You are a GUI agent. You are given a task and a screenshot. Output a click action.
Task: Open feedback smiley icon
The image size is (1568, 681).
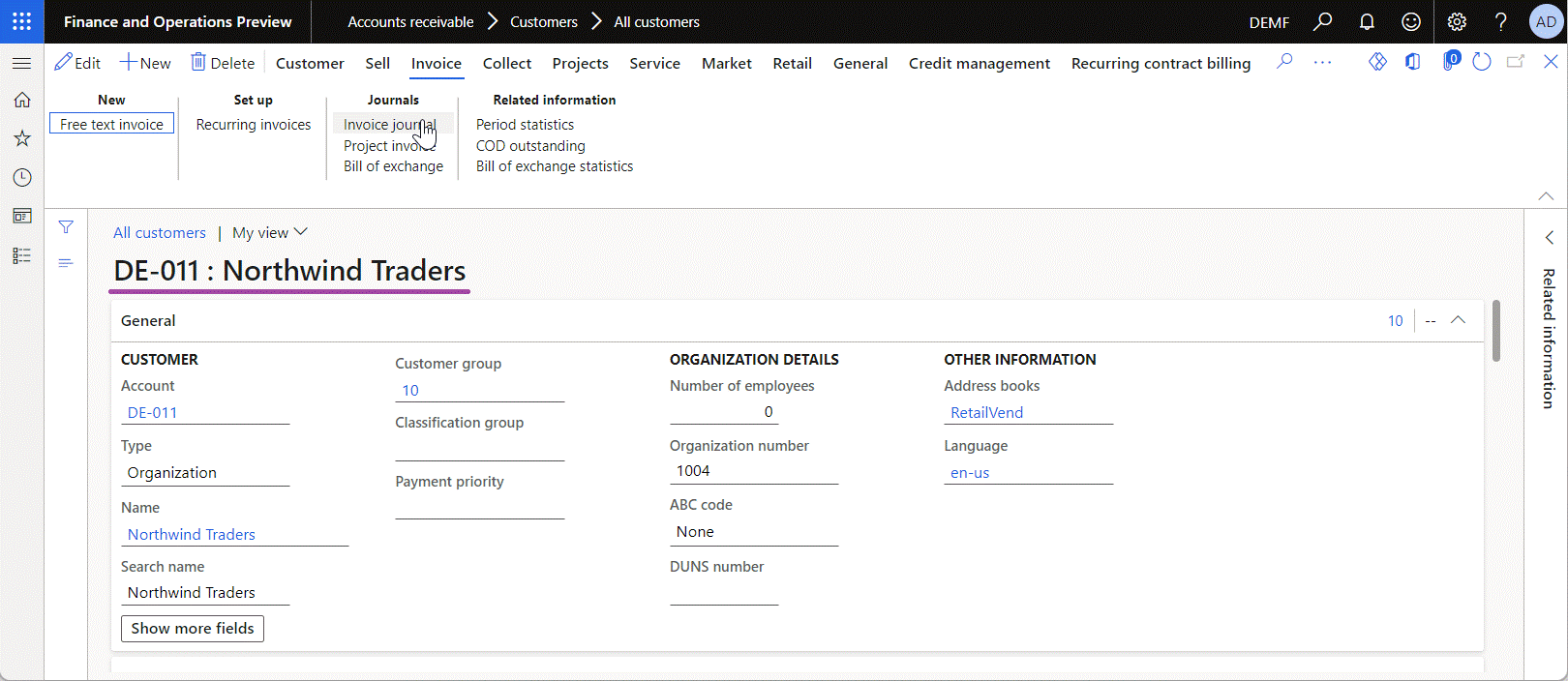tap(1411, 21)
